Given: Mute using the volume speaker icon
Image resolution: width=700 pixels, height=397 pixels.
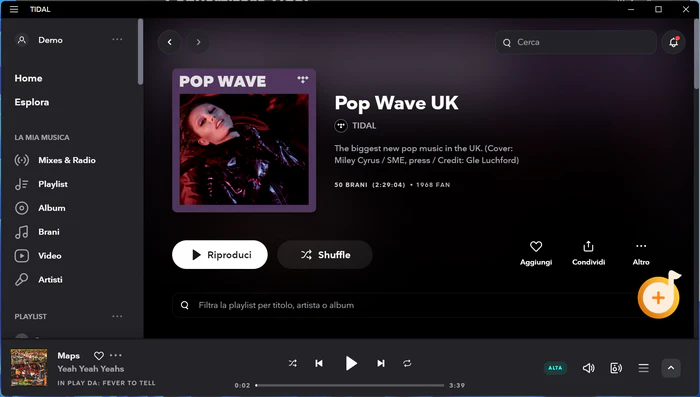Looking at the screenshot, I should pyautogui.click(x=588, y=368).
